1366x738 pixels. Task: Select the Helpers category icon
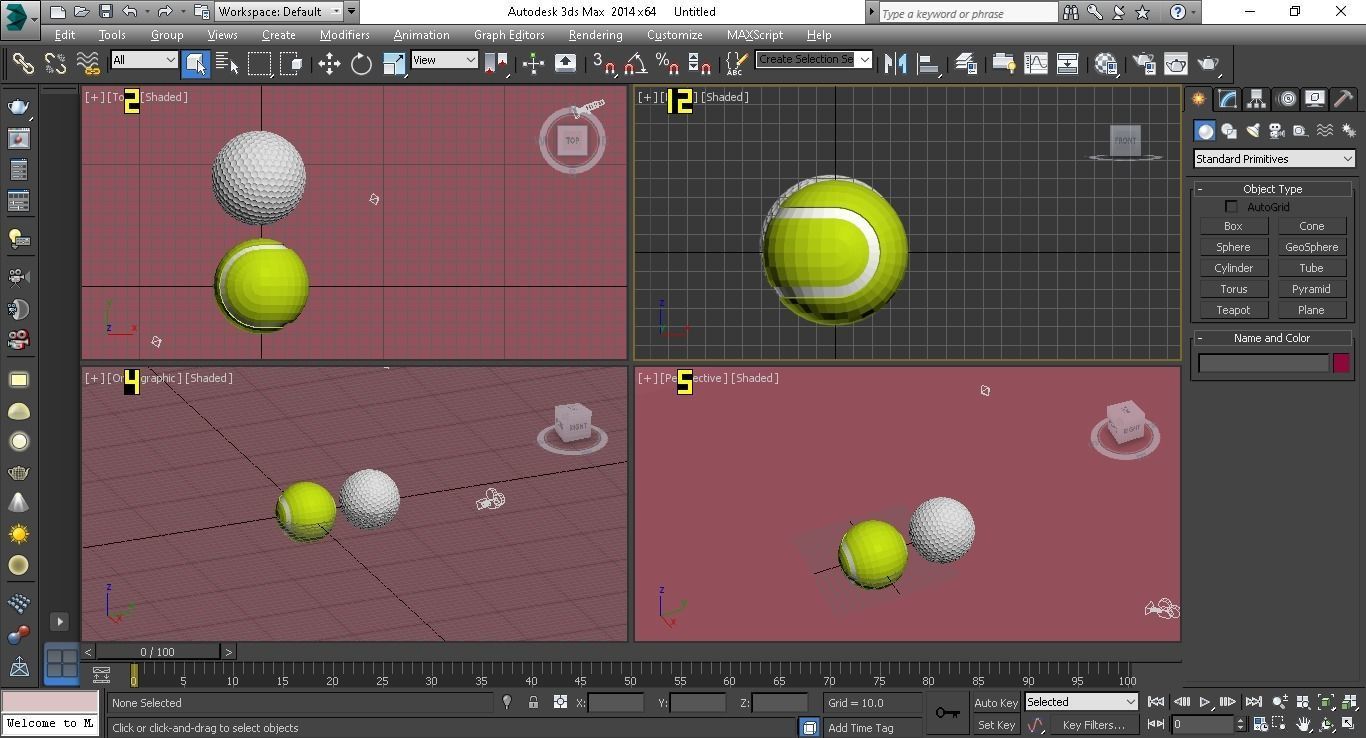click(1300, 131)
